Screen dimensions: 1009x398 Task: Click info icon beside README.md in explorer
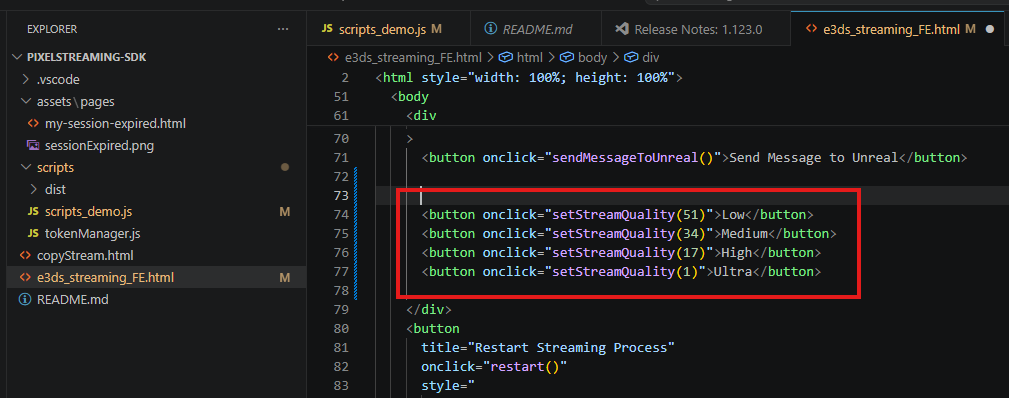pos(25,299)
